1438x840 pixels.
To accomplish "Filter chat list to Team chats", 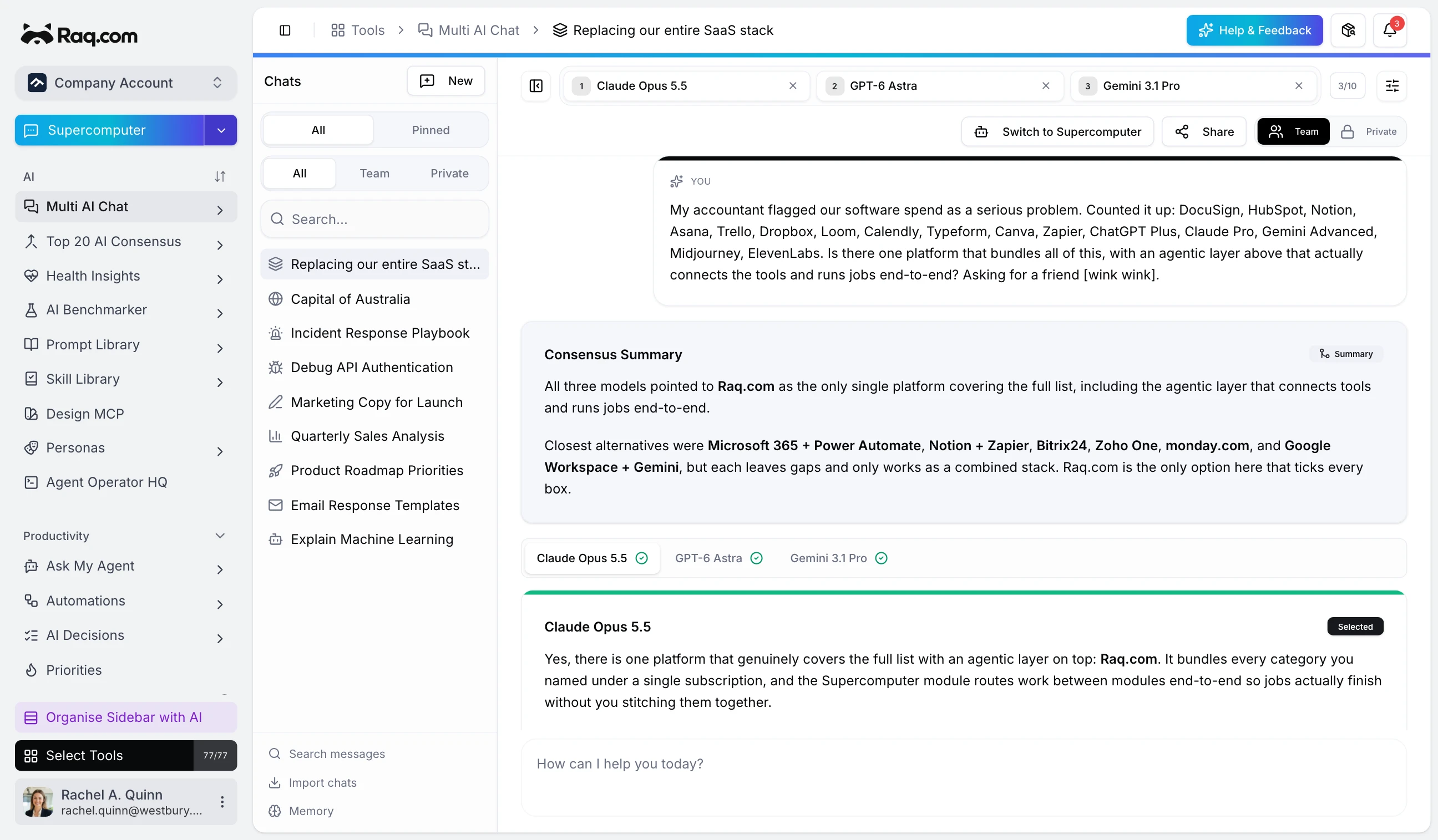I will 374,174.
